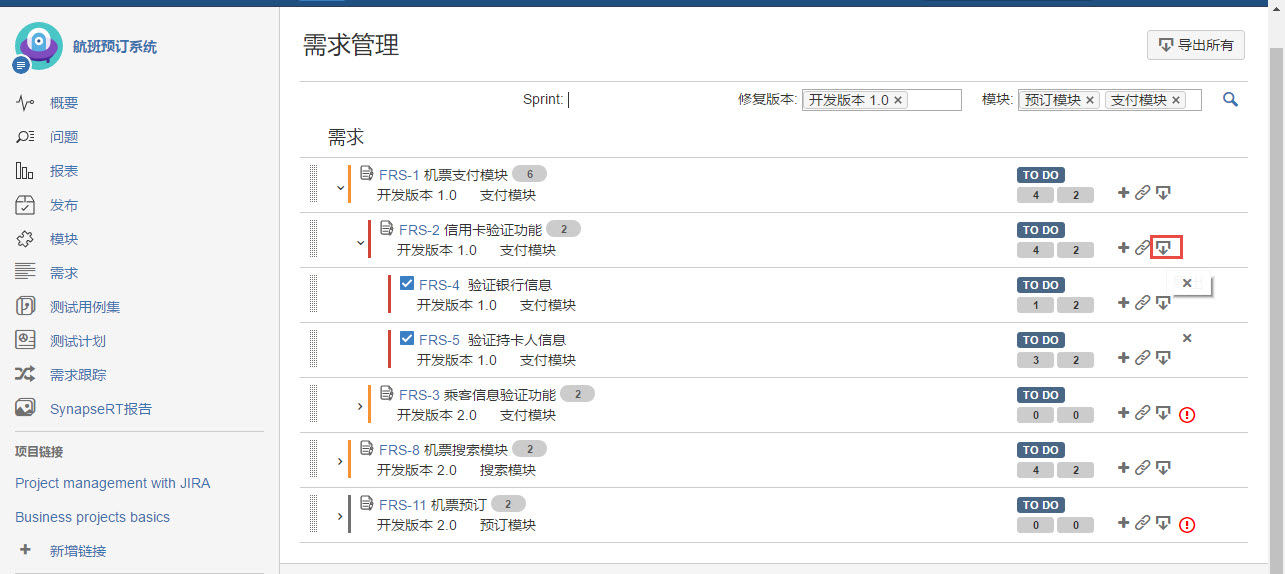Screen dimensions: 1285x574
Task: Open the 报表 sidebar item
Action: click(x=64, y=171)
